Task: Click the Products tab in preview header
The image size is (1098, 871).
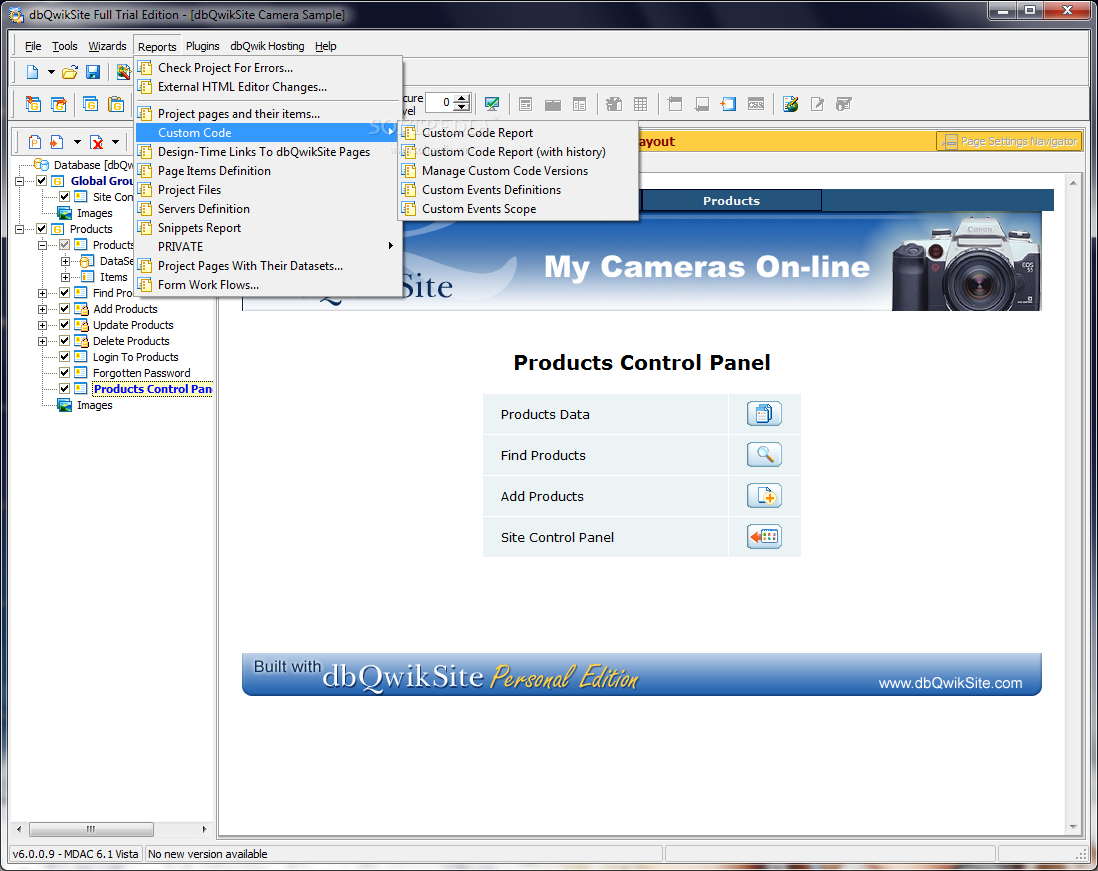Action: click(731, 201)
